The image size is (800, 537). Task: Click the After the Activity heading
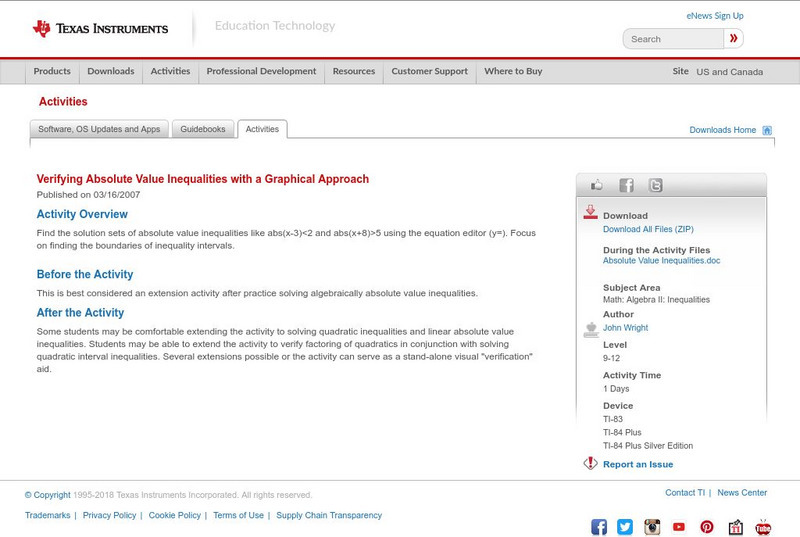coord(80,313)
